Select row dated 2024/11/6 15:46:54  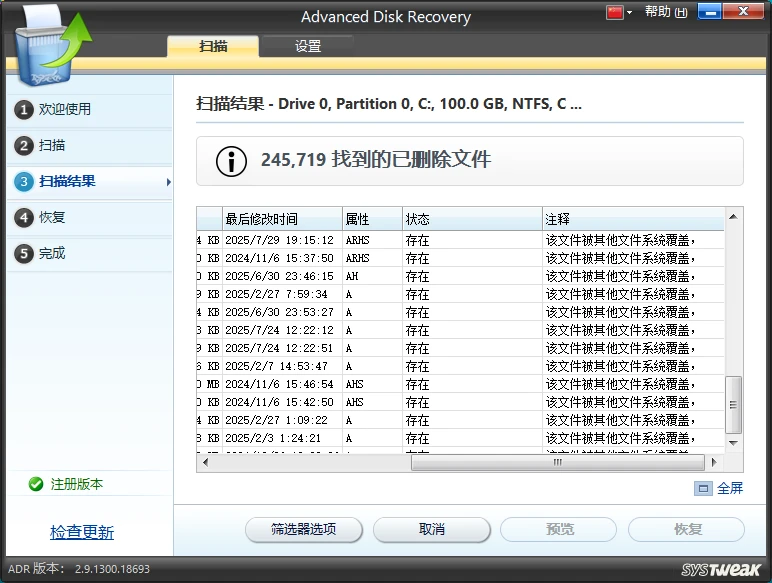pyautogui.click(x=460, y=384)
